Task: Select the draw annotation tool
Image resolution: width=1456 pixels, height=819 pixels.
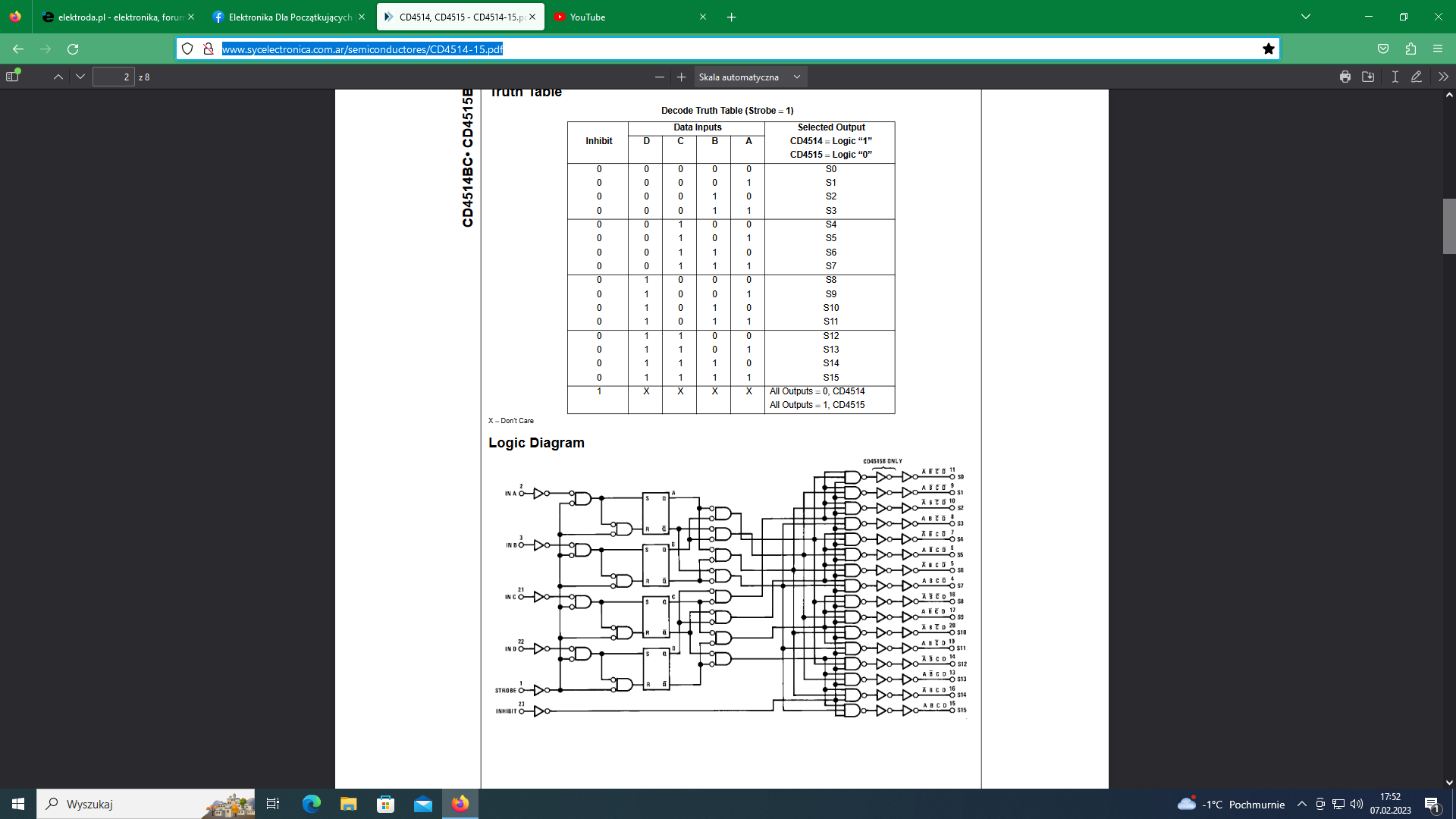Action: (1416, 77)
